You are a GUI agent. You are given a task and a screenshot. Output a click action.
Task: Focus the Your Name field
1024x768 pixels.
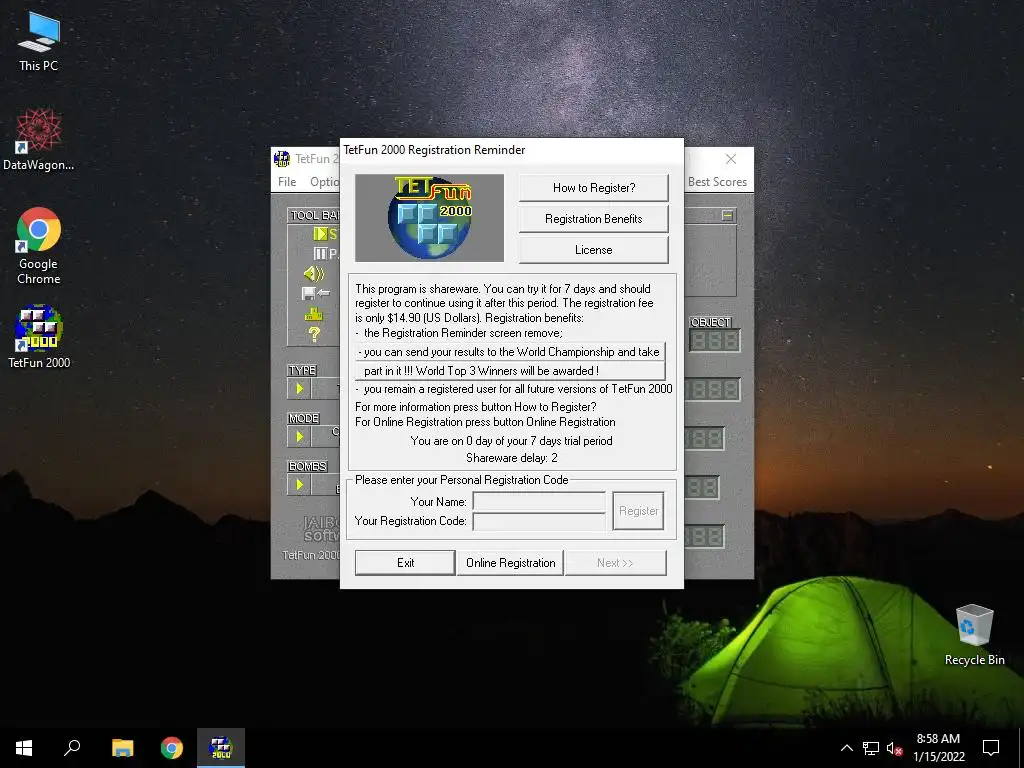tap(539, 502)
